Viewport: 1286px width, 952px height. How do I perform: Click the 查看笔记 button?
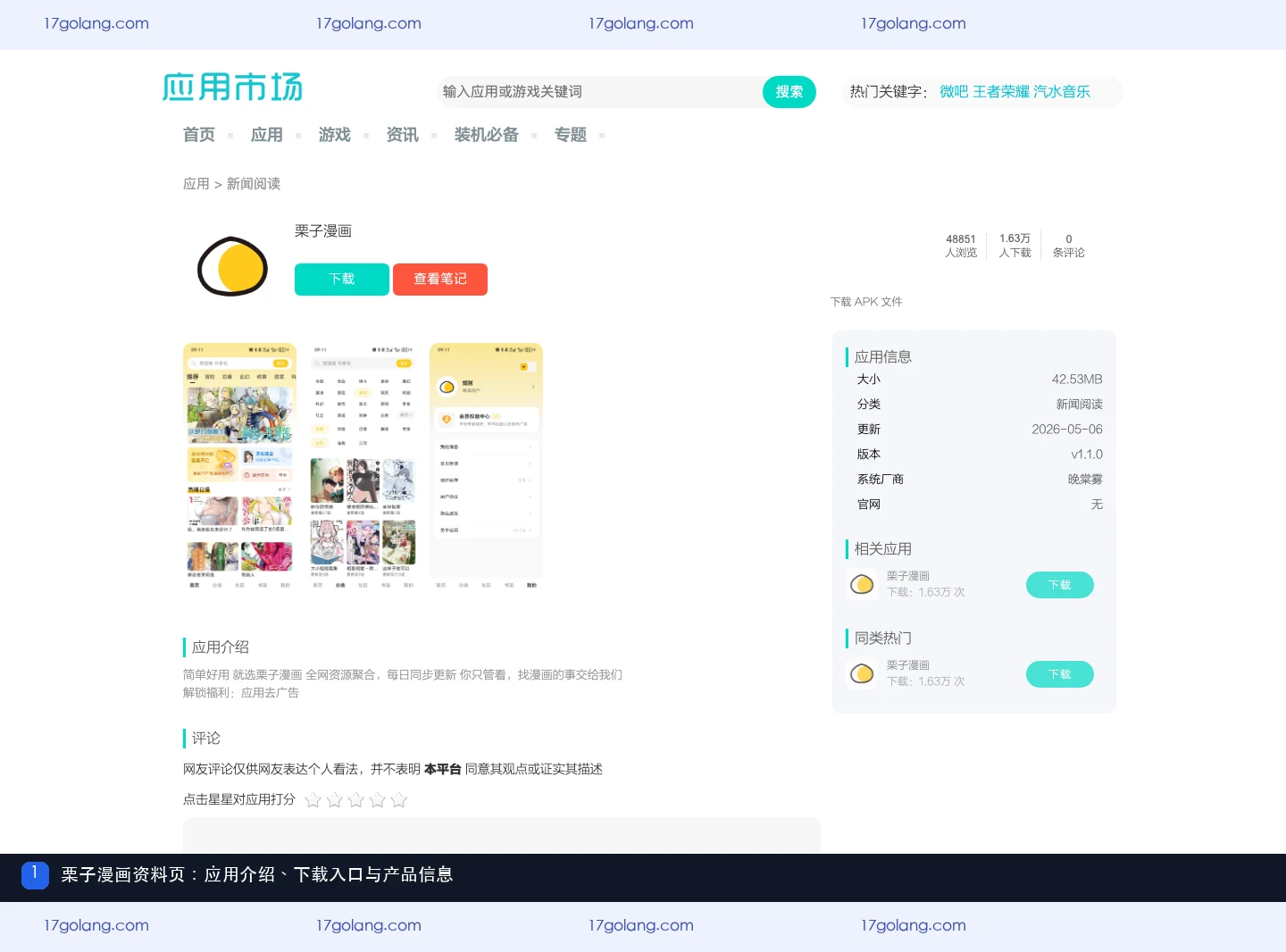(x=440, y=280)
